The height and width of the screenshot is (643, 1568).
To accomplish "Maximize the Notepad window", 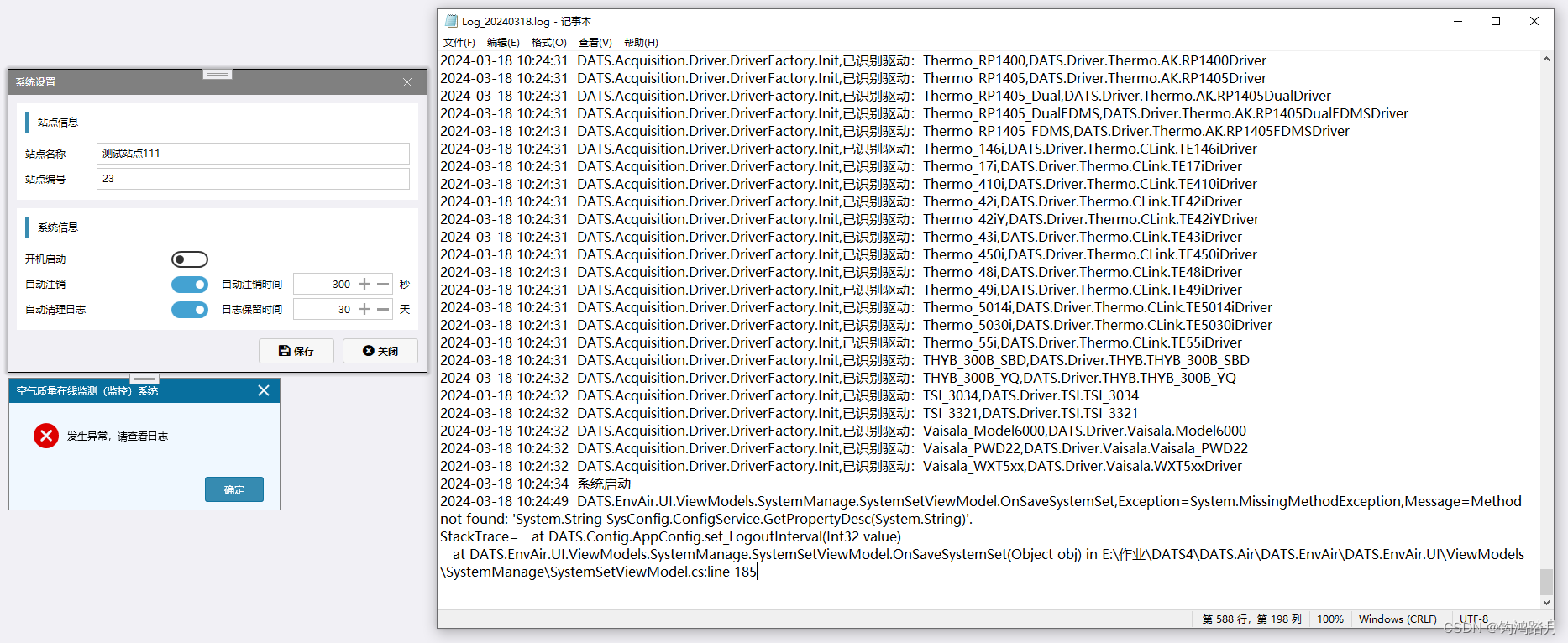I will click(1496, 21).
